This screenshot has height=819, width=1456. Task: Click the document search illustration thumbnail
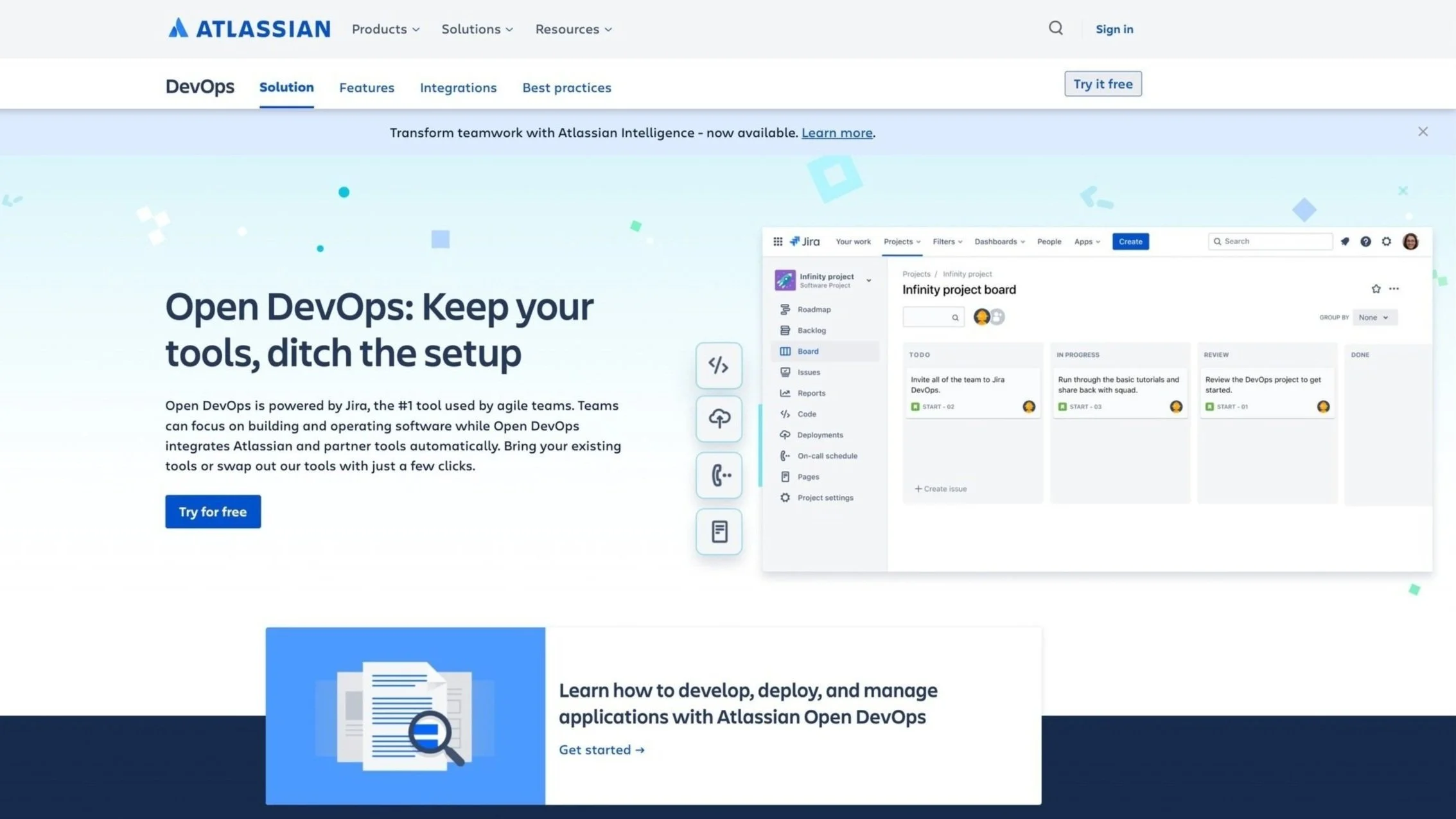[405, 716]
